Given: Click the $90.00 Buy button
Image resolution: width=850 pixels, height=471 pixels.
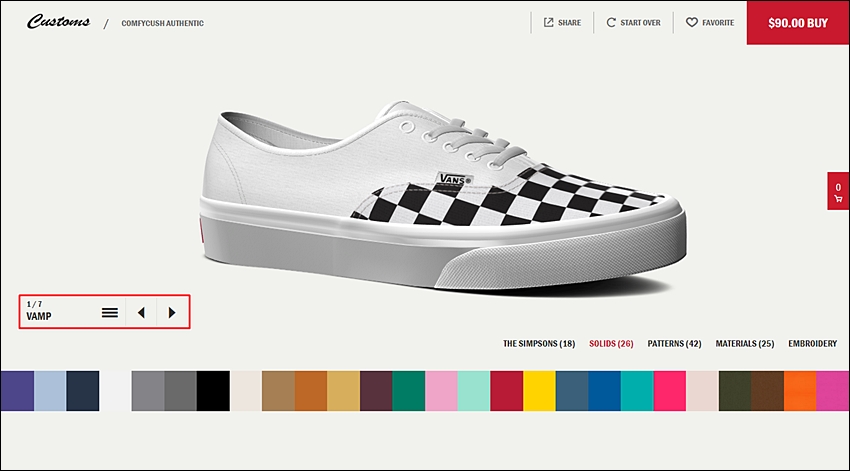Looking at the screenshot, I should (798, 23).
